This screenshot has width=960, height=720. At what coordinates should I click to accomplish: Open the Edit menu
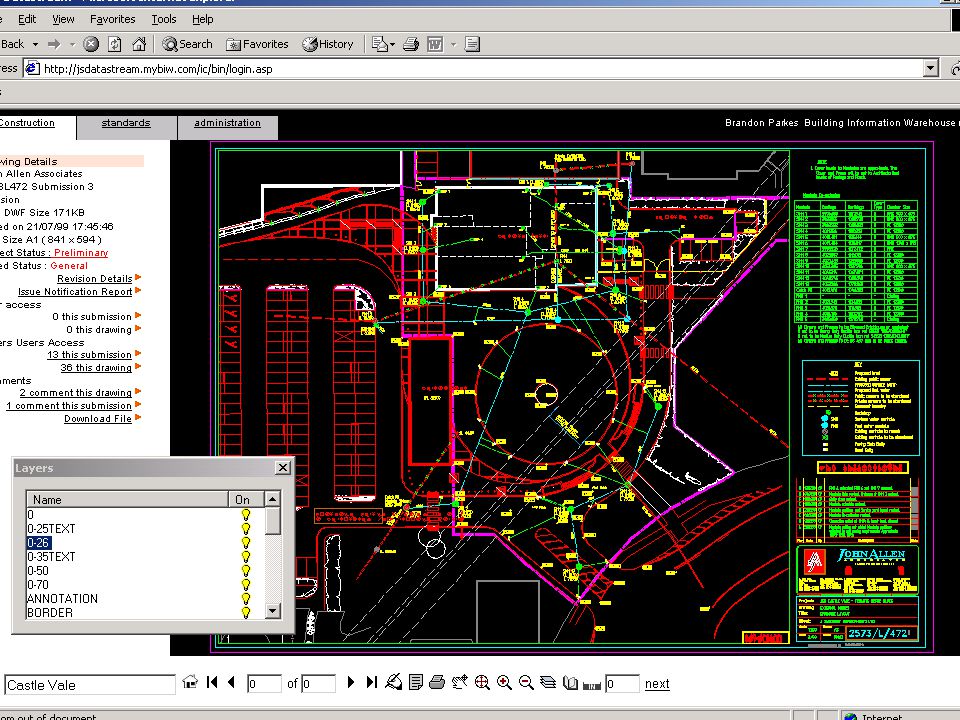(x=27, y=19)
